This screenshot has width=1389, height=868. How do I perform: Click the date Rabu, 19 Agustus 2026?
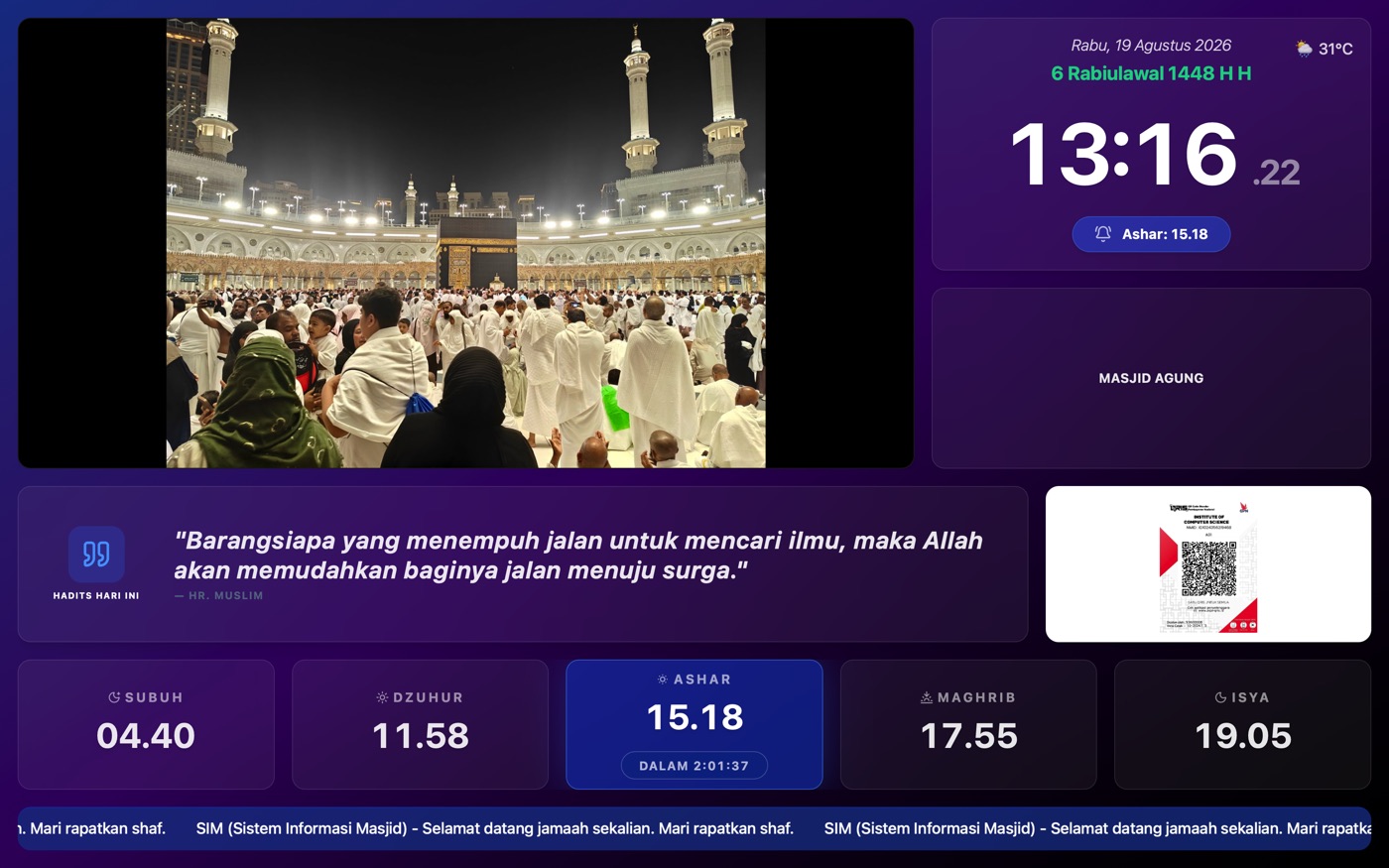(x=1151, y=46)
